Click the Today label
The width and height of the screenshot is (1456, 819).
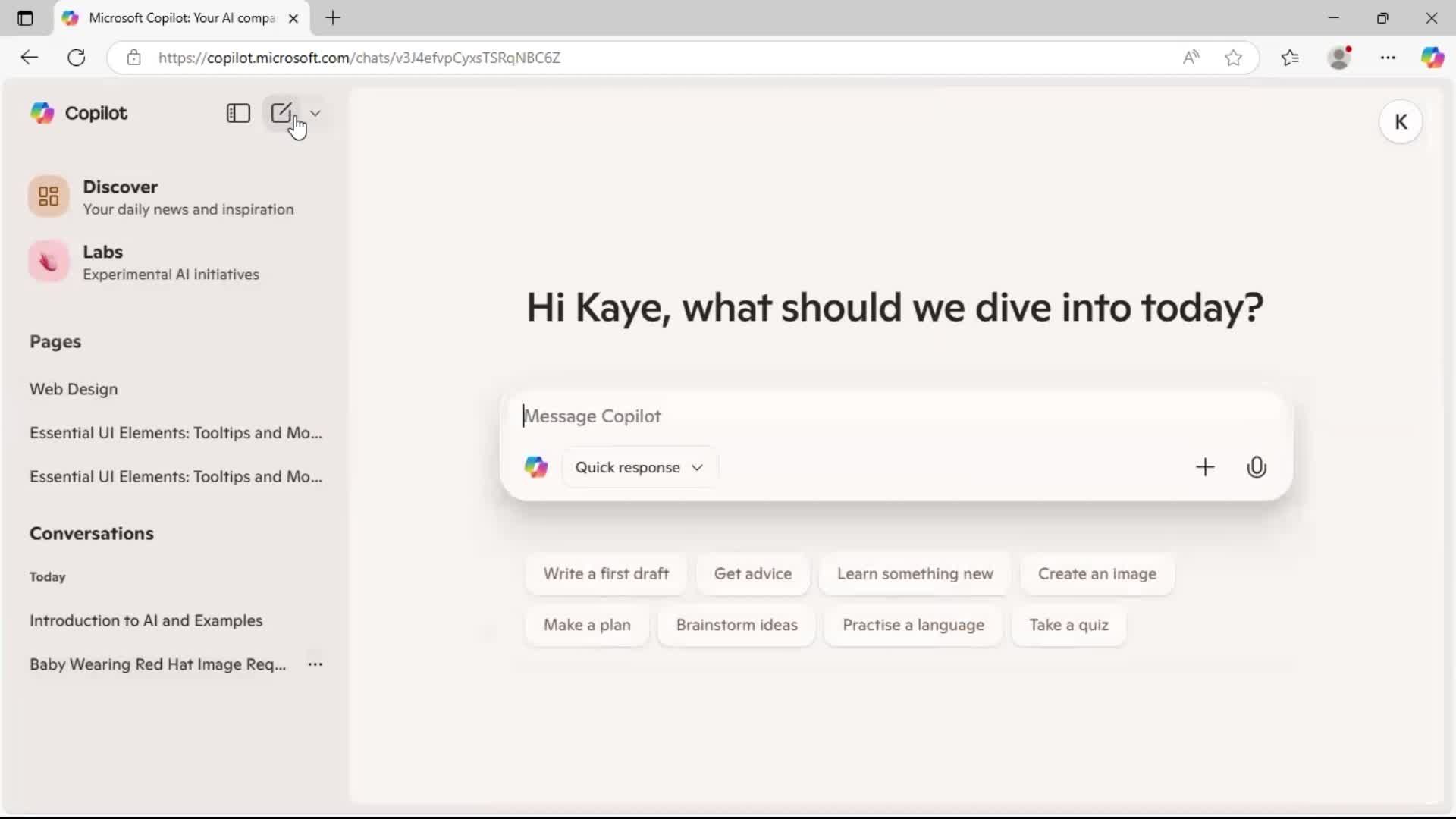(48, 577)
